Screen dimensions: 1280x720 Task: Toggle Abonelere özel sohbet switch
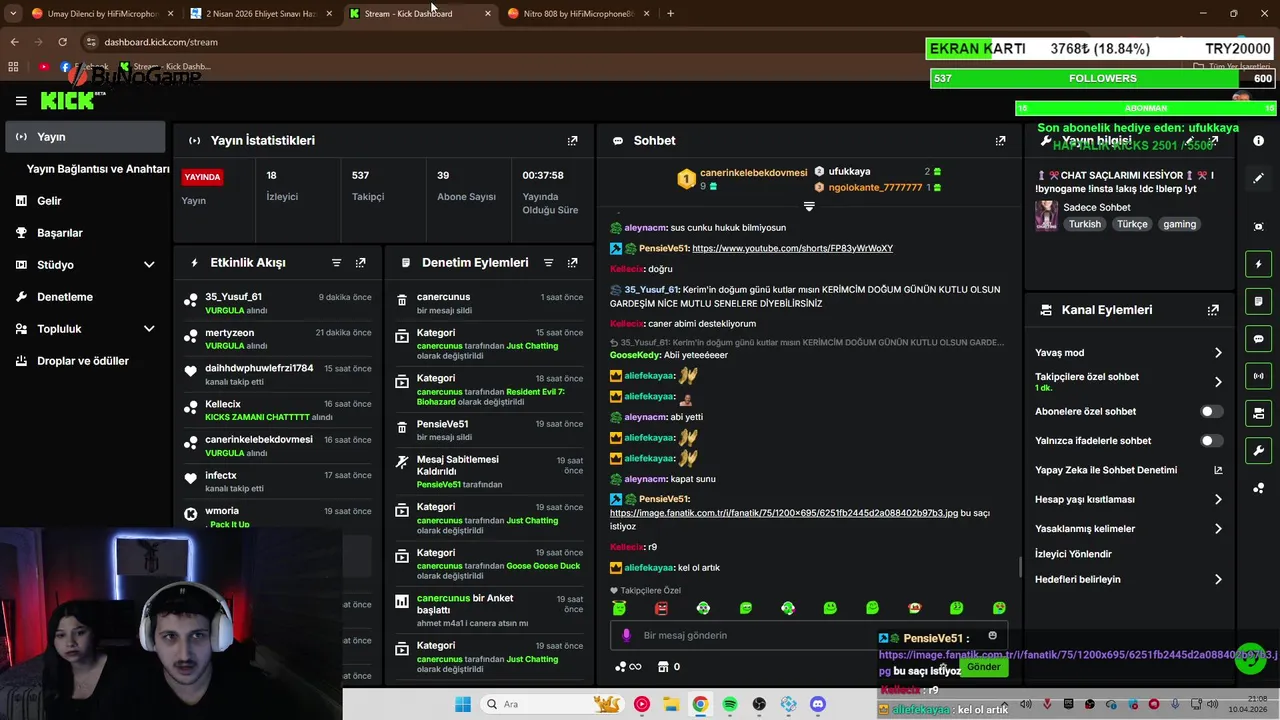[1210, 412]
